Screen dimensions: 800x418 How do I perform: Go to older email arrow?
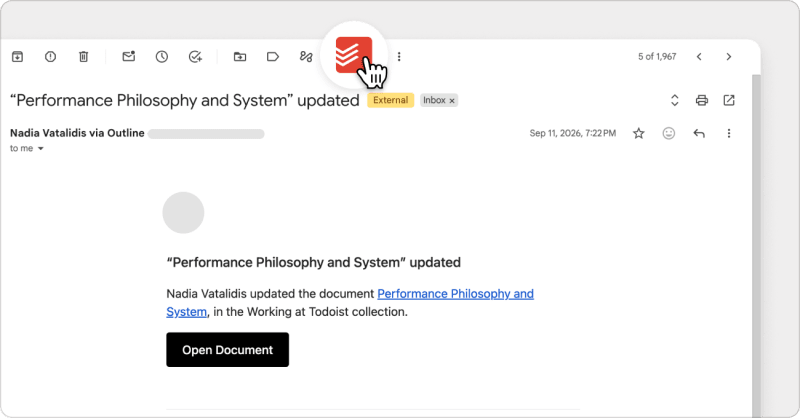coord(729,57)
